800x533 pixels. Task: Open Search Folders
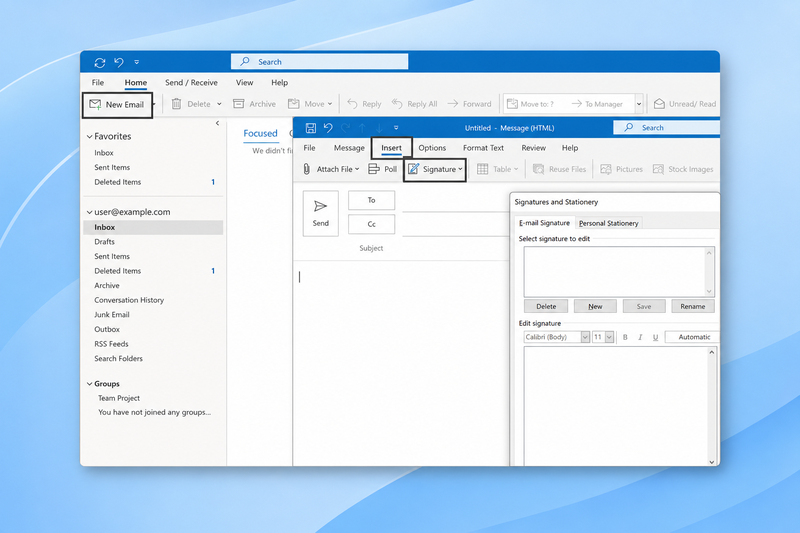point(118,359)
